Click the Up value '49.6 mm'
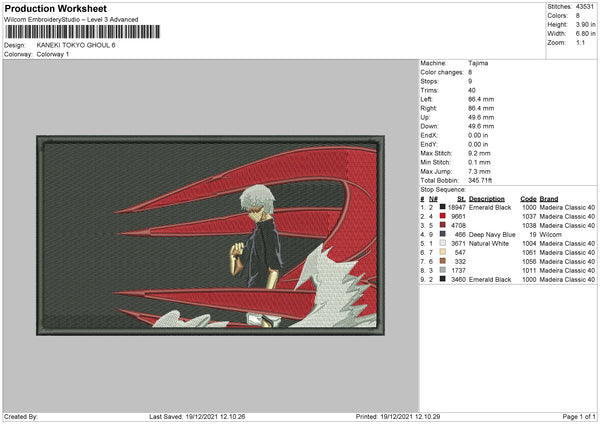The height and width of the screenshot is (424, 600). (x=481, y=117)
